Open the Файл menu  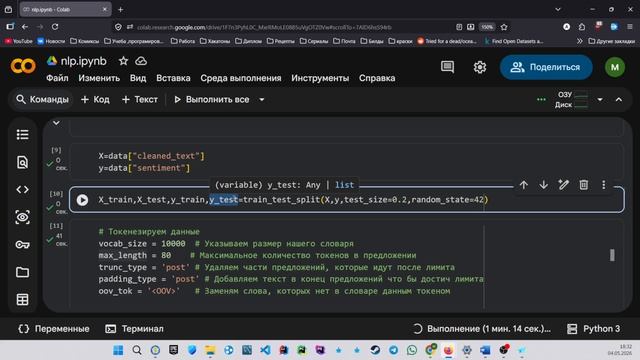[57, 78]
